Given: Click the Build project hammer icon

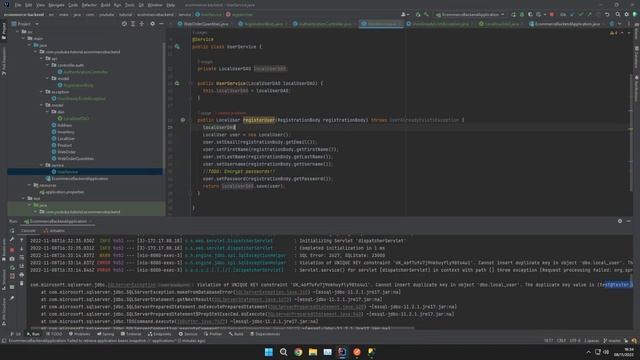Looking at the screenshot, I should coord(427,14).
